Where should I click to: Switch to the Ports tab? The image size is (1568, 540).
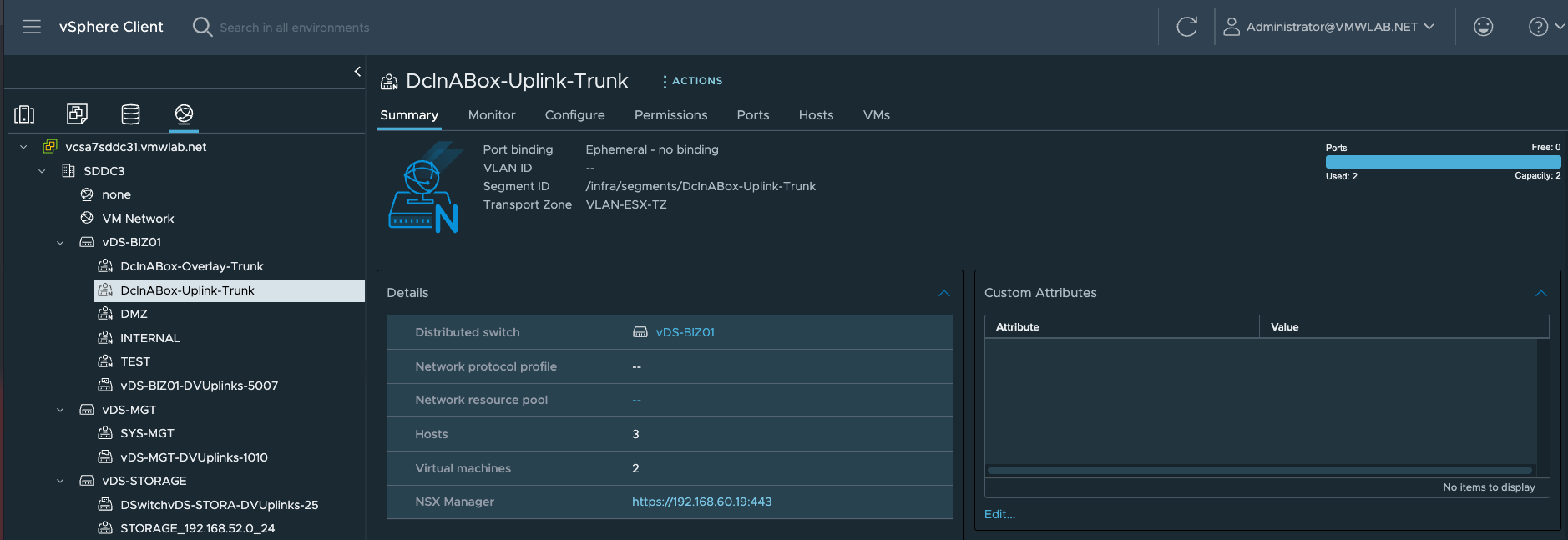pos(753,115)
